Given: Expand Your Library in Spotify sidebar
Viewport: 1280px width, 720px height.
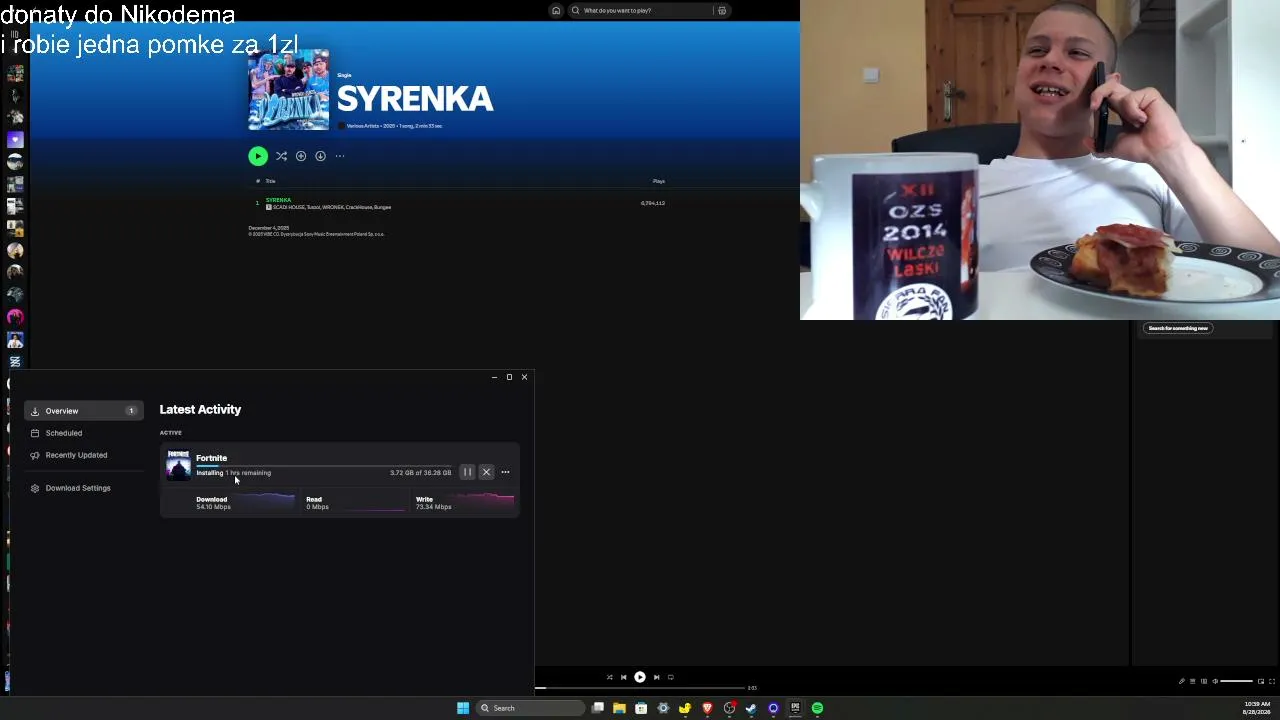Looking at the screenshot, I should [x=15, y=33].
